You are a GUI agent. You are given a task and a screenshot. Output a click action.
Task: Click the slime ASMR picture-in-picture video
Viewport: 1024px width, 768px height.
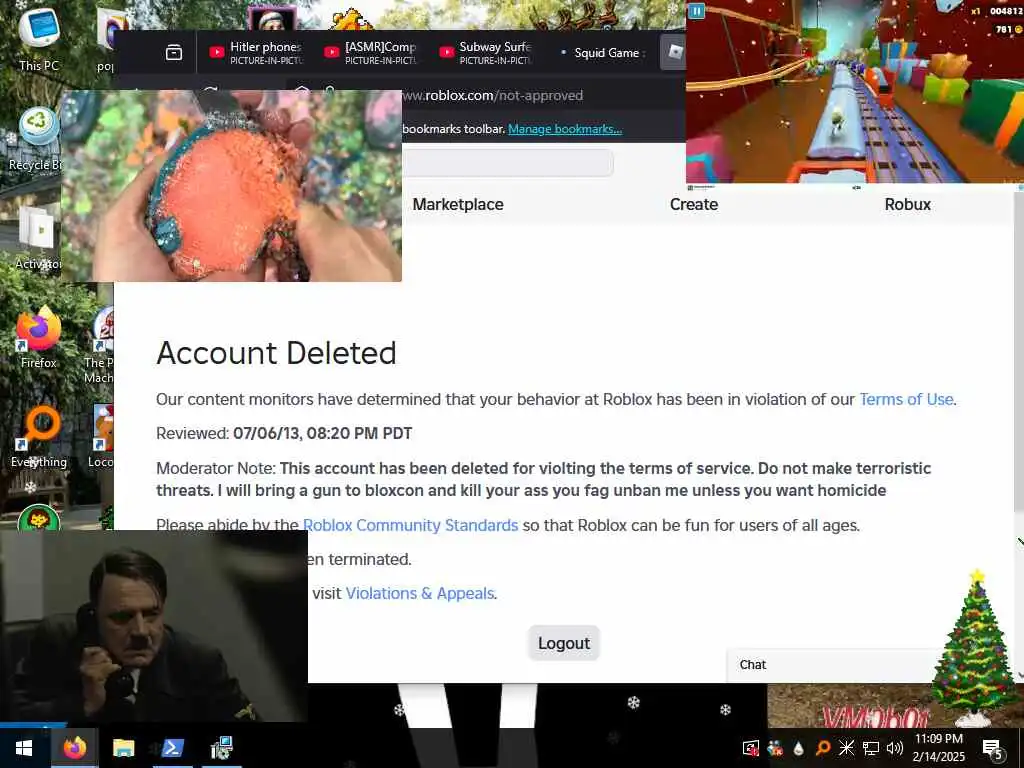(x=231, y=186)
